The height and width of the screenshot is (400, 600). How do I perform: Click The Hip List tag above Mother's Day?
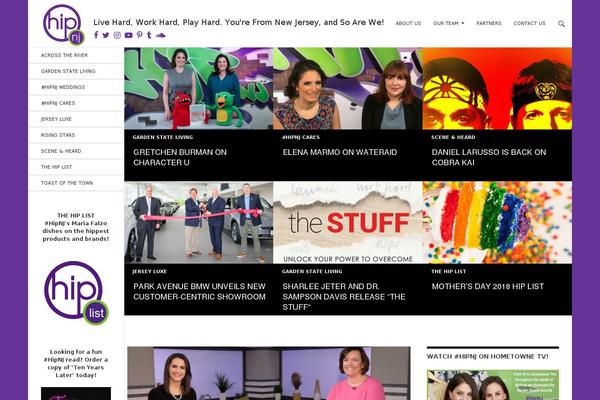(x=448, y=271)
